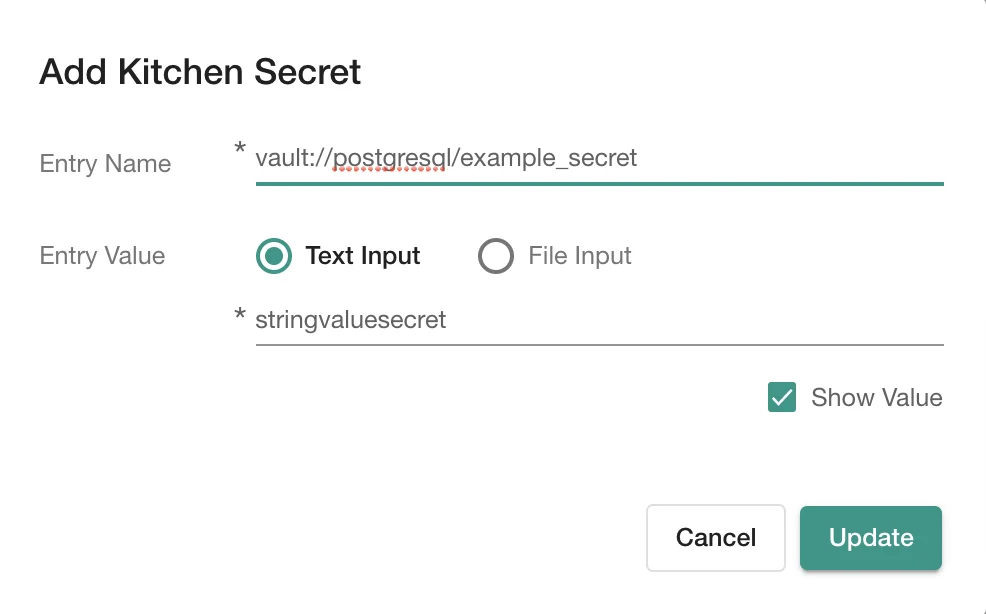Click the asterisk beside Entry Name field
The height and width of the screenshot is (614, 986).
pyautogui.click(x=239, y=150)
